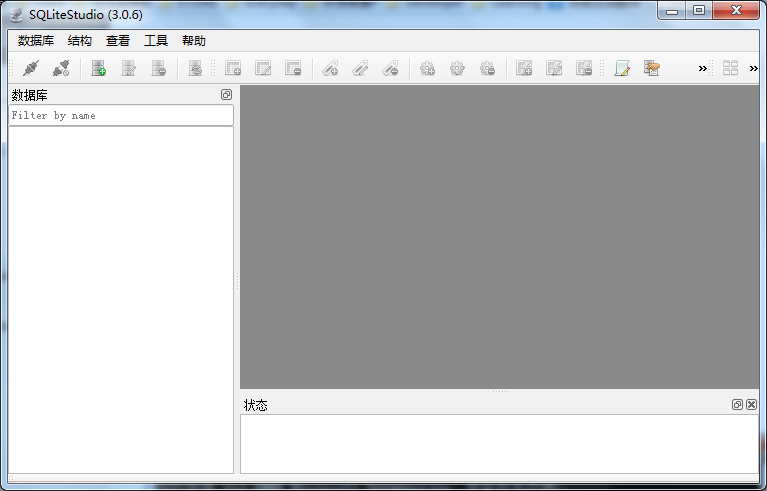The height and width of the screenshot is (491, 767).
Task: Click the create table icon
Action: 233,68
